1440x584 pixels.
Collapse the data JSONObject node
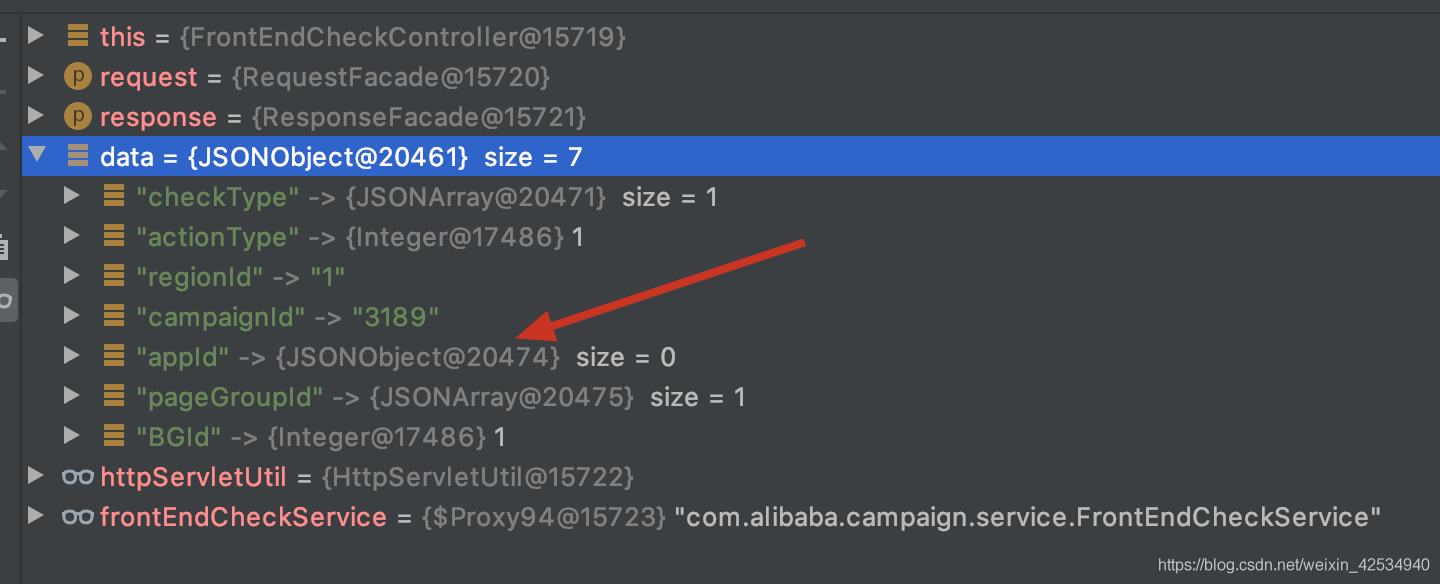click(37, 156)
